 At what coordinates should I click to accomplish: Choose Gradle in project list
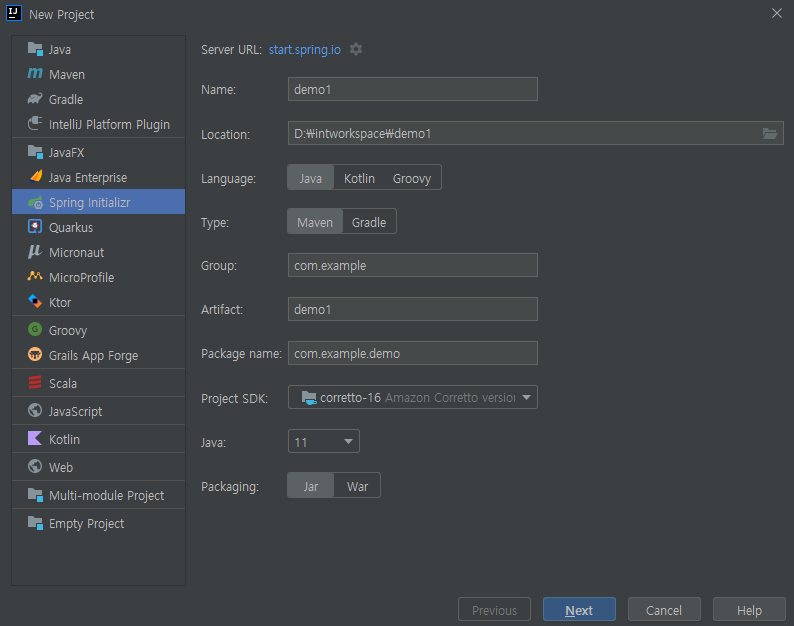coord(99,99)
